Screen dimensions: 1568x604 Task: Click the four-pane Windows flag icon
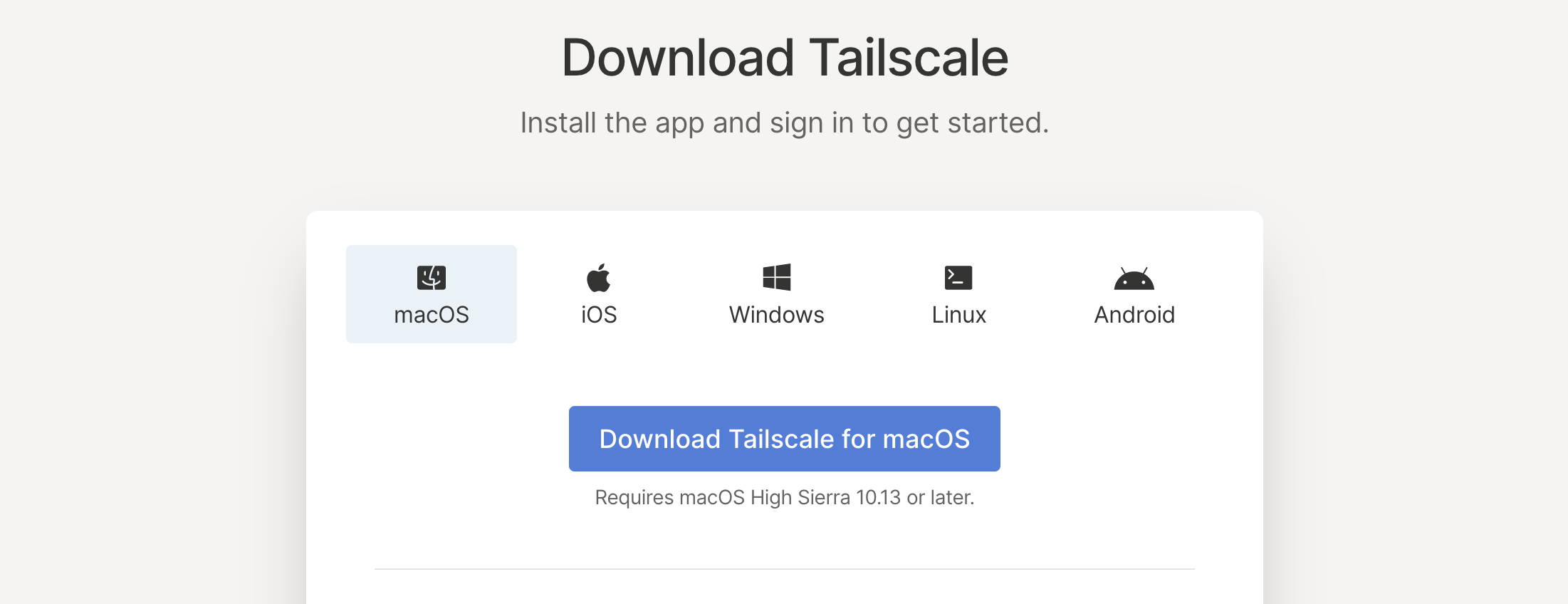pyautogui.click(x=778, y=278)
